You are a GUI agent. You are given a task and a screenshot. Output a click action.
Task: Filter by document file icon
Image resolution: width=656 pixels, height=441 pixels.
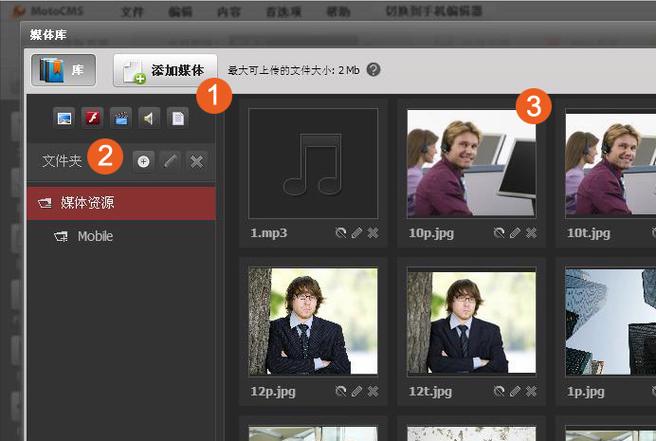pyautogui.click(x=177, y=118)
